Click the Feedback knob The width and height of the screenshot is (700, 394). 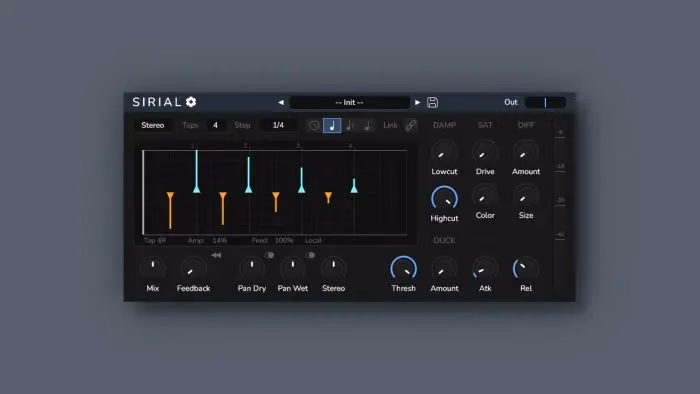coord(193,269)
